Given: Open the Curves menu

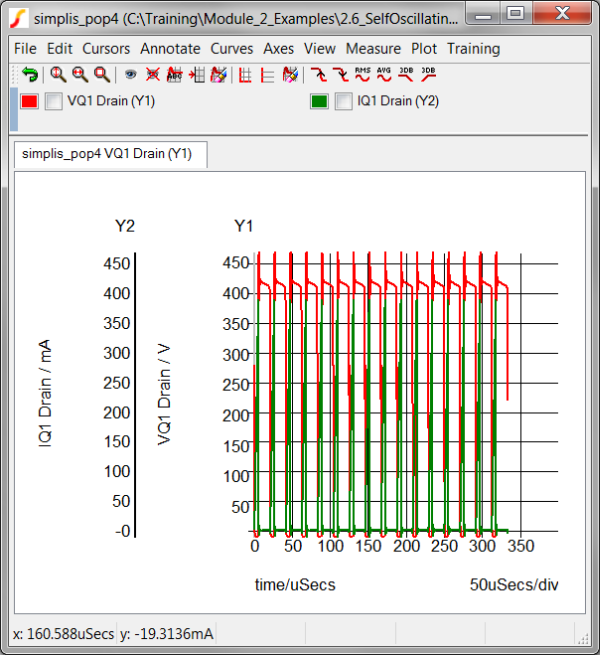Looking at the screenshot, I should [x=232, y=48].
